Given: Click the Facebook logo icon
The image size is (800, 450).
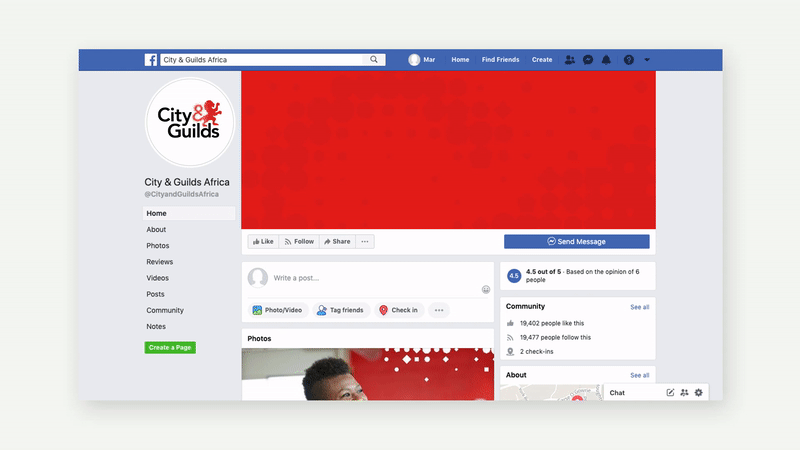Looking at the screenshot, I should point(151,60).
